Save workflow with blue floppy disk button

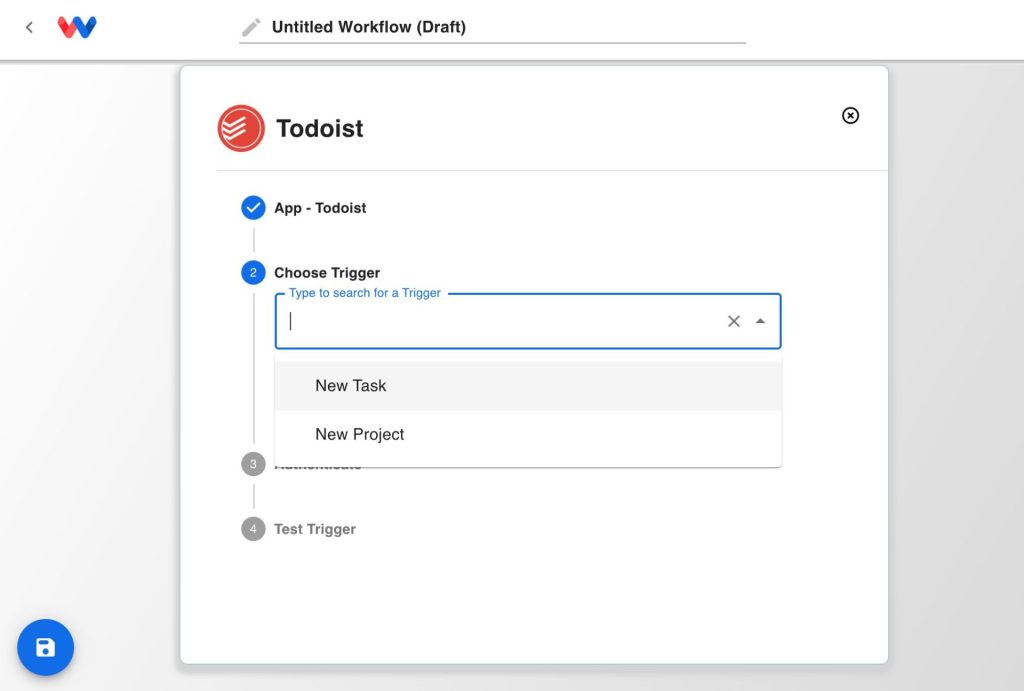pyautogui.click(x=45, y=647)
